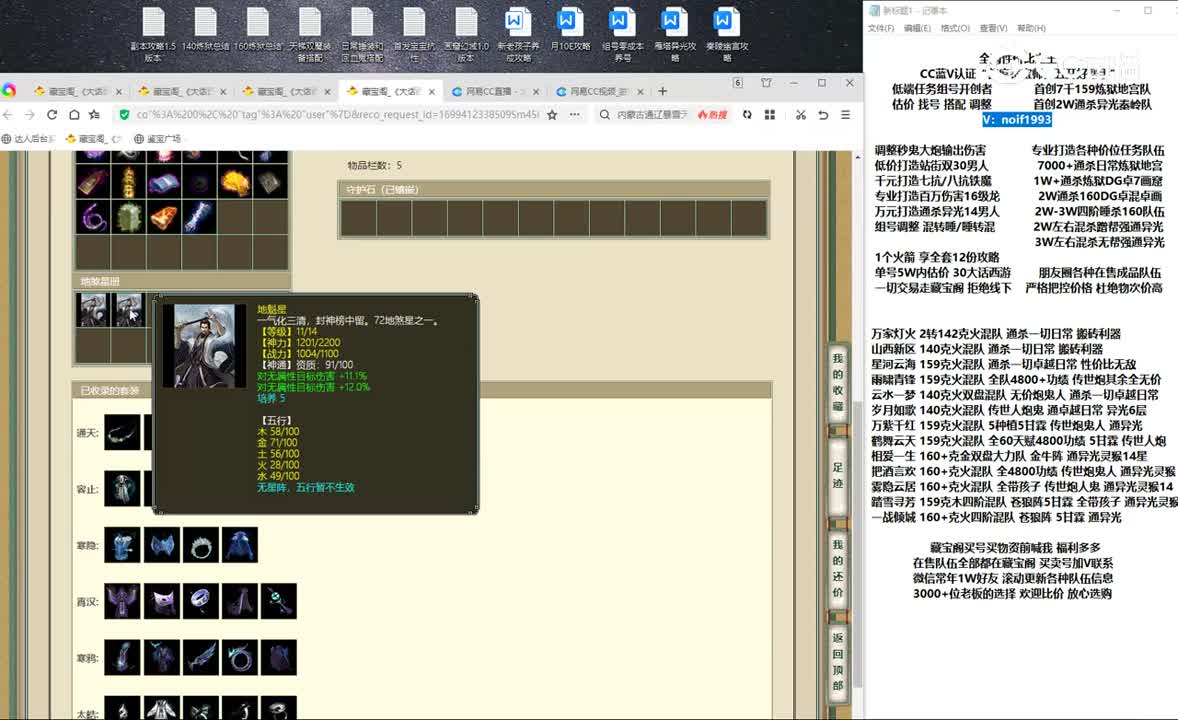Click the browser forward arrow
The image size is (1178, 720).
(x=29, y=115)
